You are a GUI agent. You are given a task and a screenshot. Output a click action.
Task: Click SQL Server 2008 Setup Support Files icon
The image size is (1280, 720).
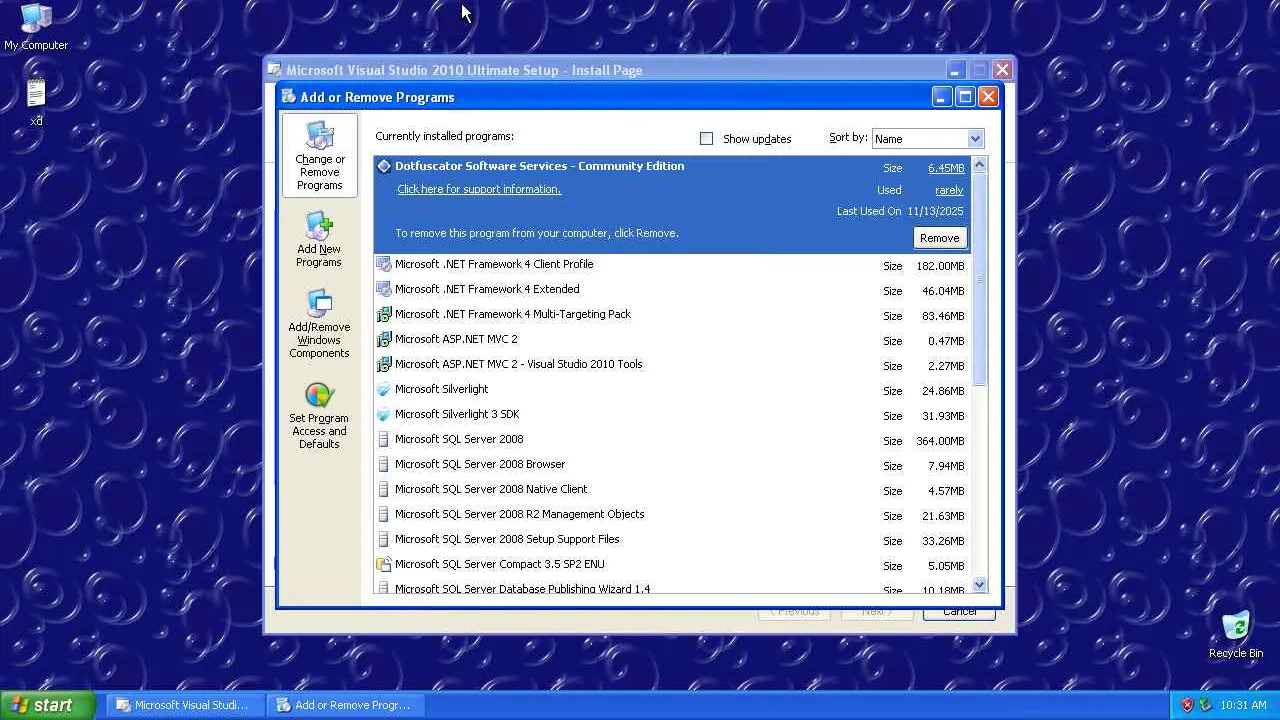coord(383,540)
